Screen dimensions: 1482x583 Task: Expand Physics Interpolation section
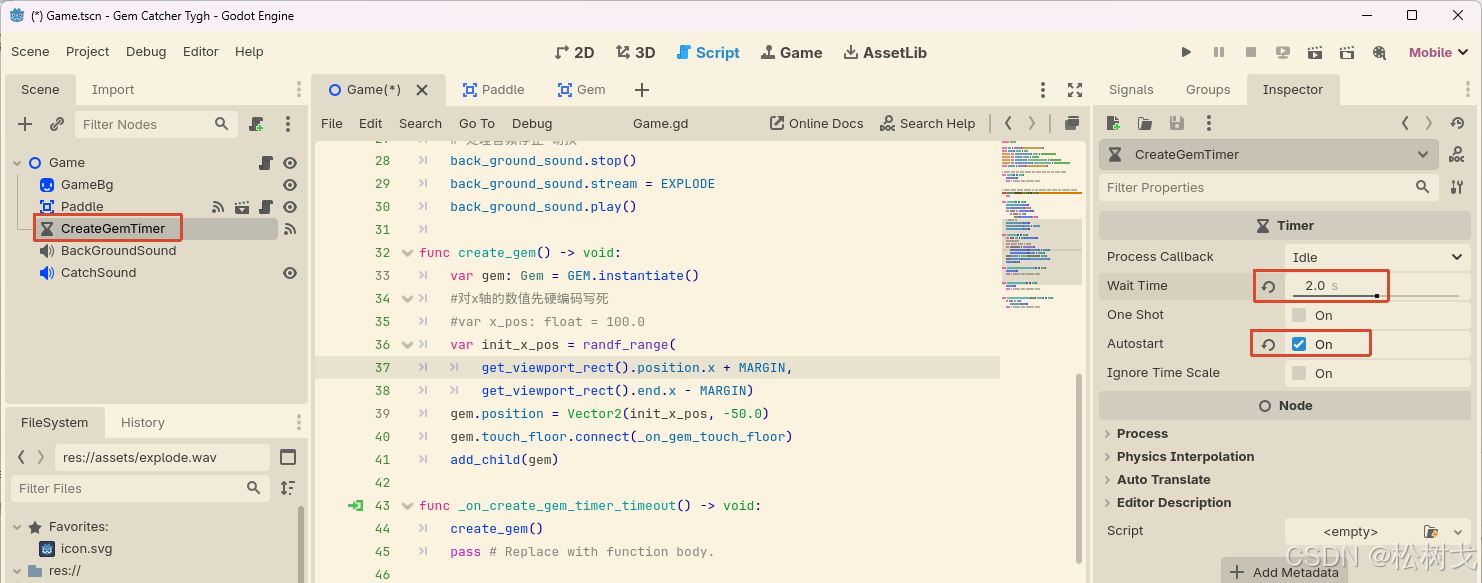(x=1185, y=457)
